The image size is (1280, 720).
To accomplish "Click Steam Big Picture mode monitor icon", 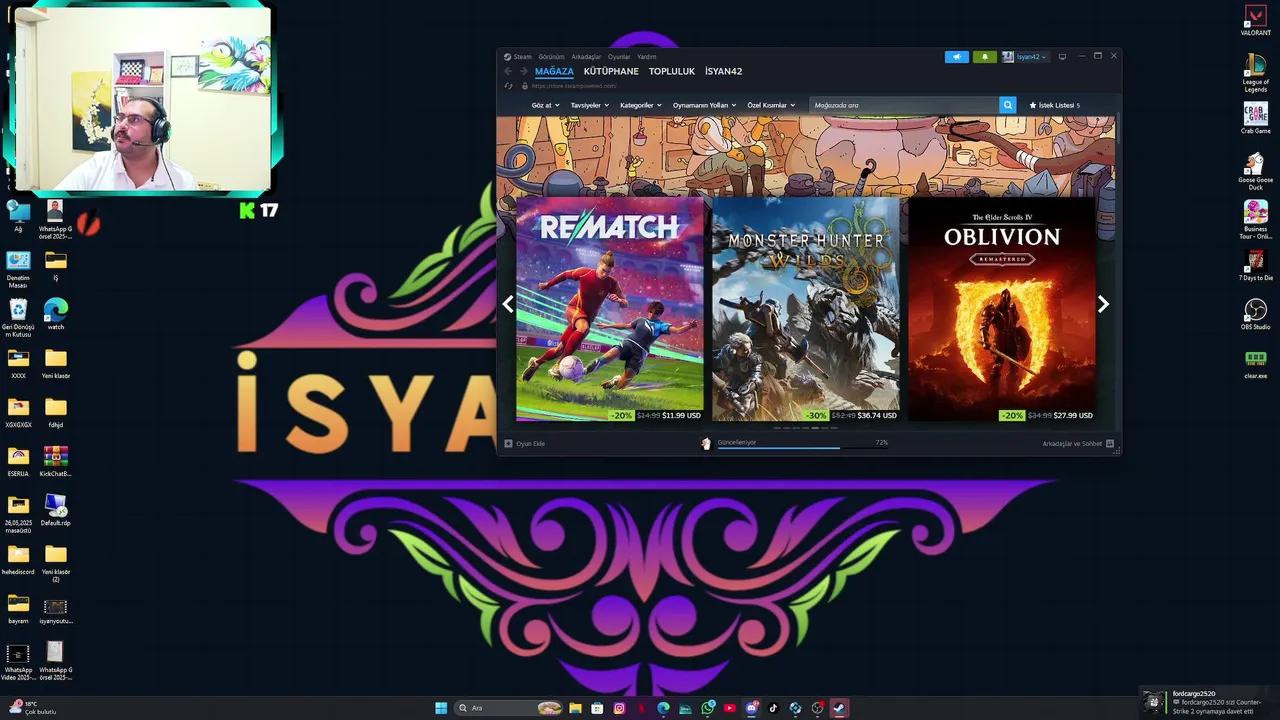I will tap(1062, 57).
